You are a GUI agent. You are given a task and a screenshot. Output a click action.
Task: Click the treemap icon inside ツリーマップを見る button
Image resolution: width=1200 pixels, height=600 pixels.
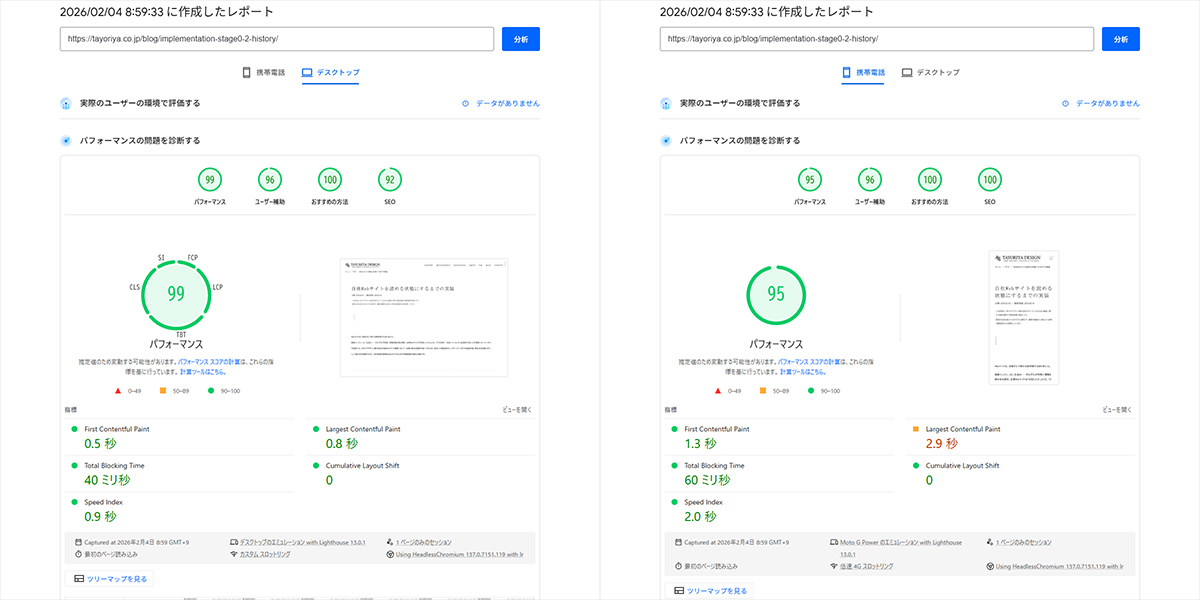[x=78, y=579]
